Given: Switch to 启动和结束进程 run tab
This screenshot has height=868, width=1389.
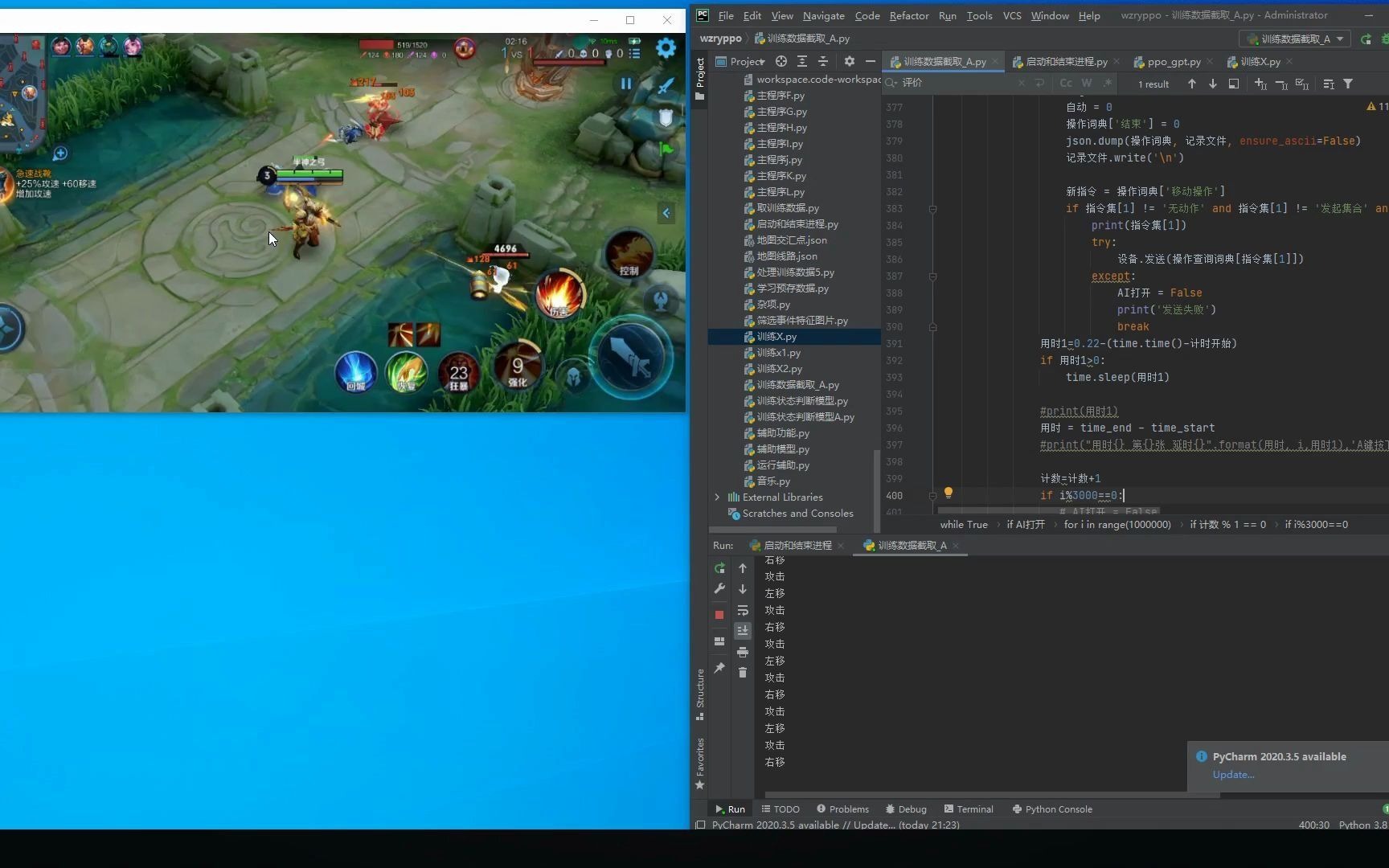Looking at the screenshot, I should [797, 546].
